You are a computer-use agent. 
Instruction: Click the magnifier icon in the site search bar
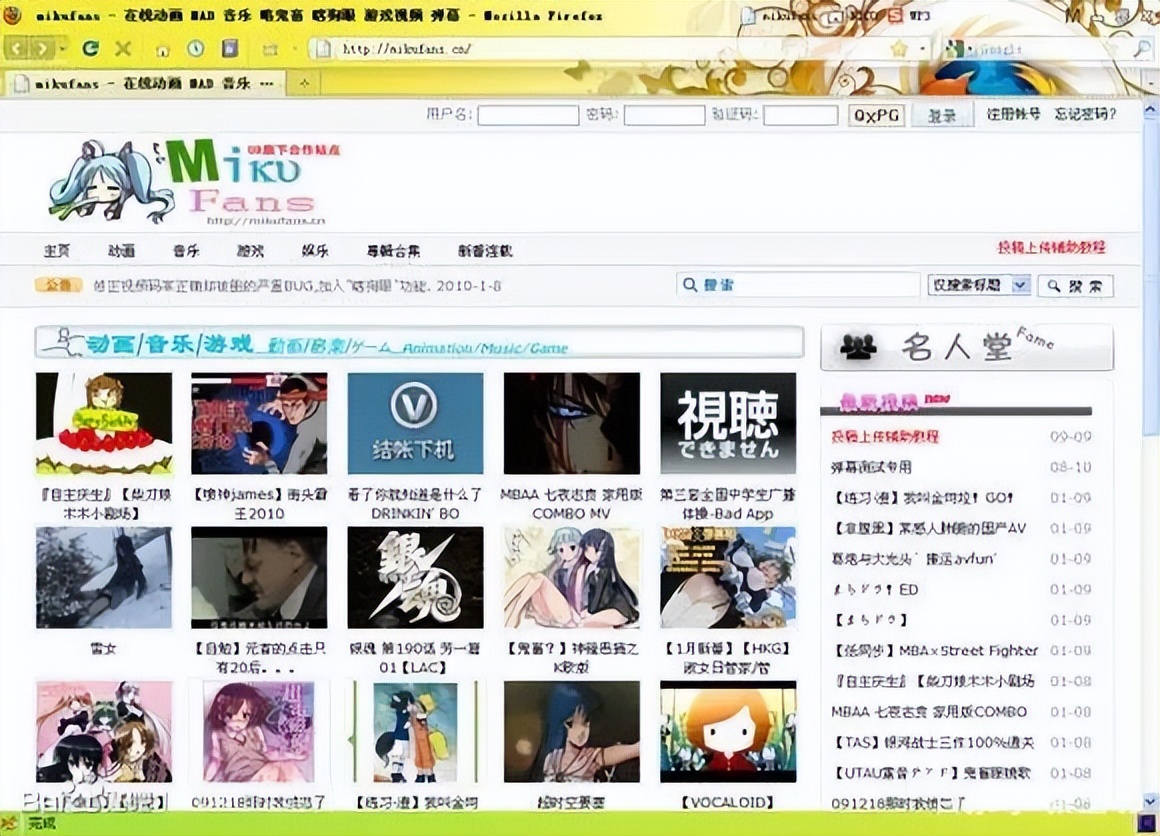point(691,286)
